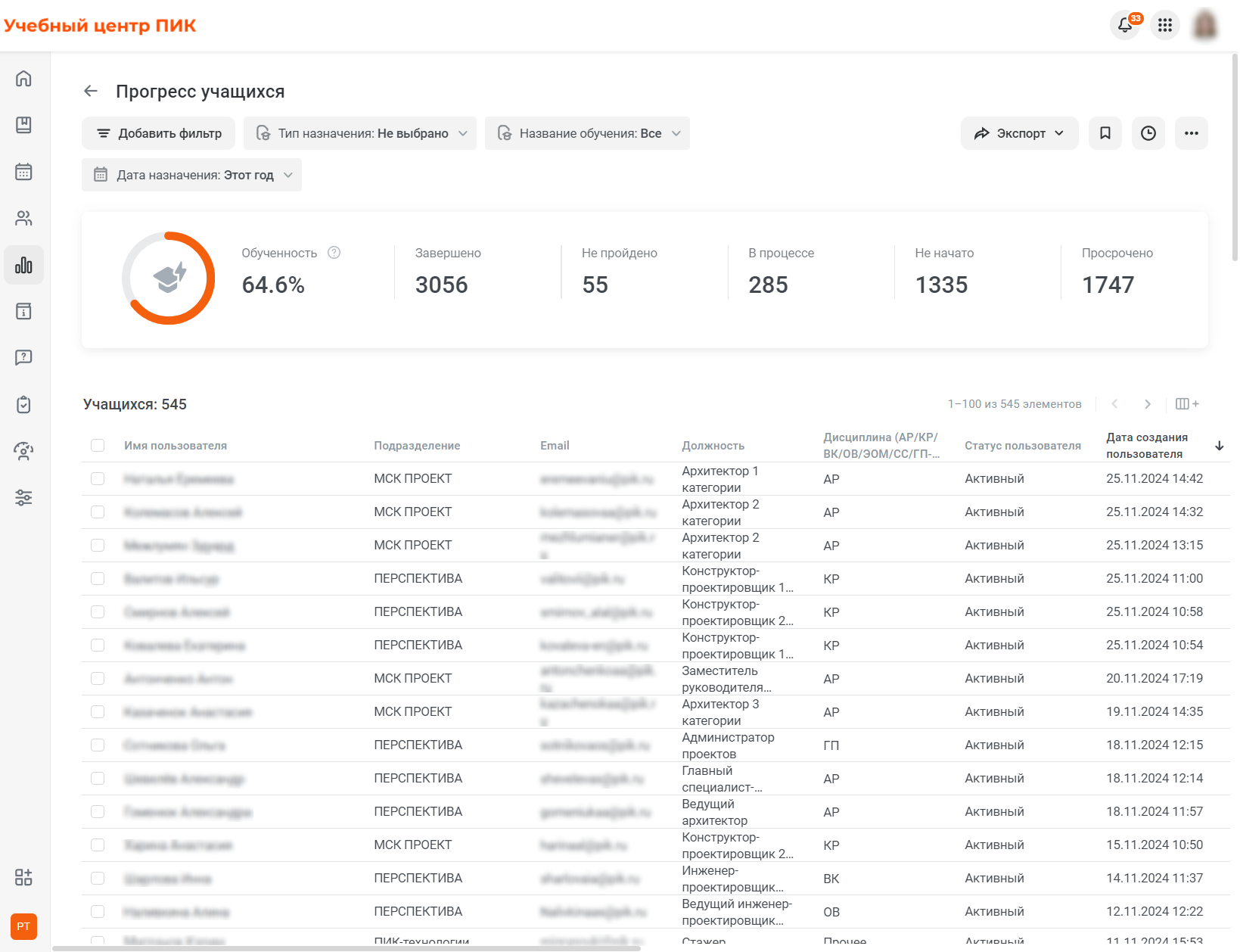
Task: Go back using the left arrow
Action: [x=91, y=92]
